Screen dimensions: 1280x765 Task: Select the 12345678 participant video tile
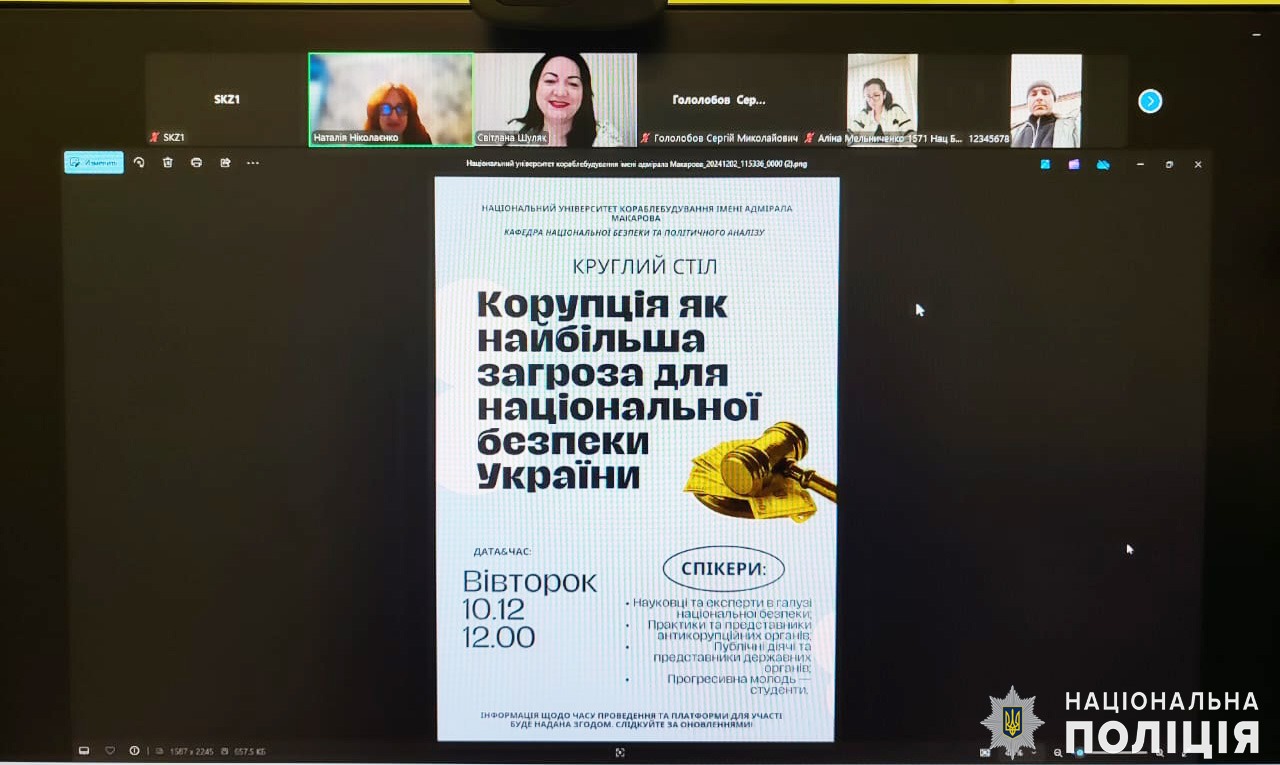(1046, 100)
